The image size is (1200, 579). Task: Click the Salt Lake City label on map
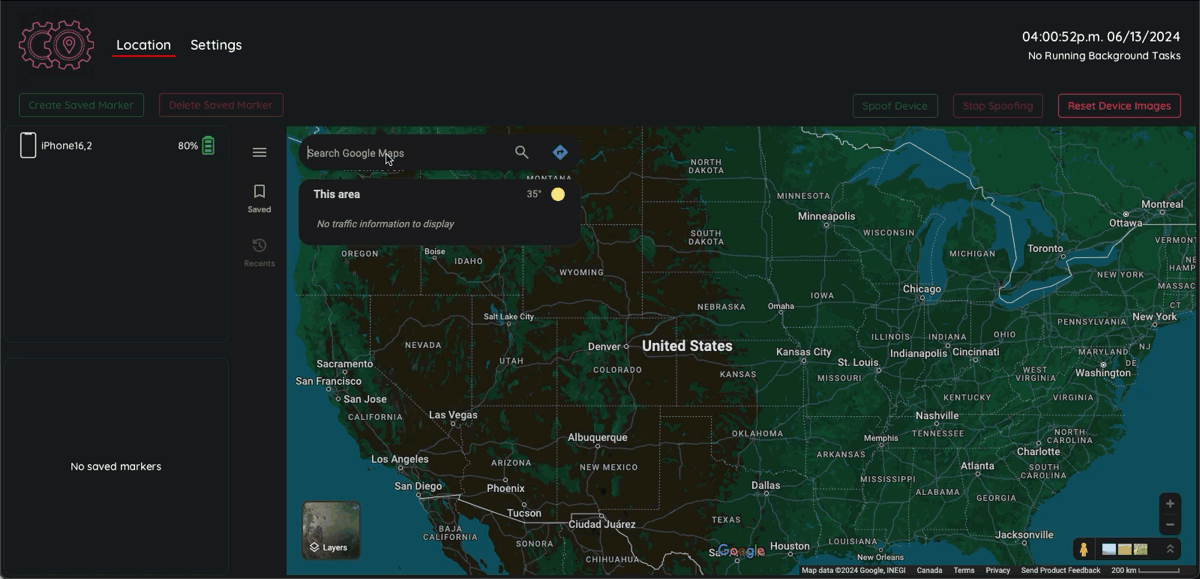(x=509, y=317)
